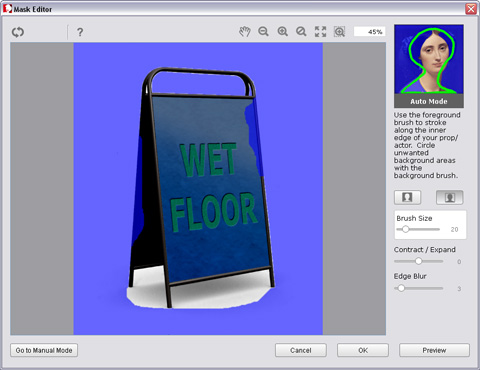Click the 45% zoom percentage field
Viewport: 480px width, 370px height.
(x=369, y=32)
